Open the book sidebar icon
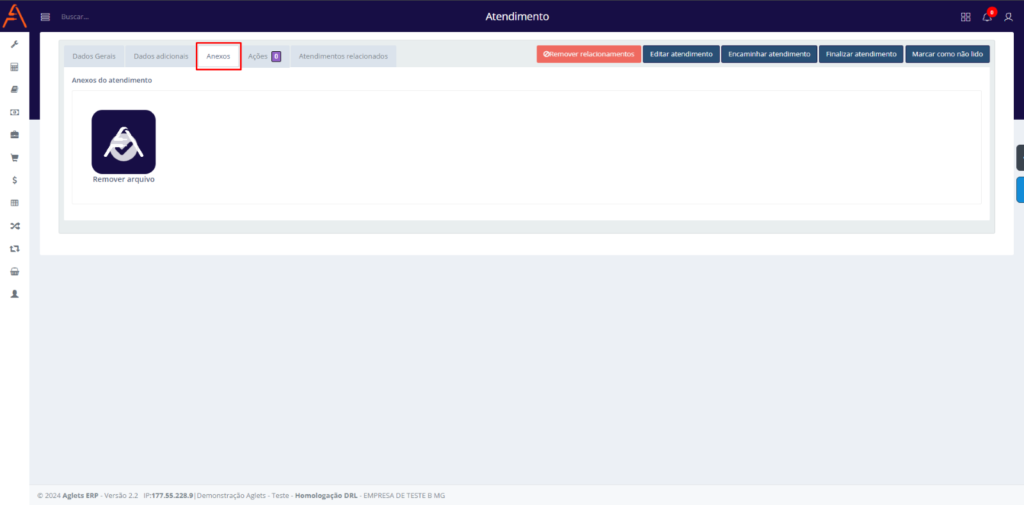This screenshot has width=1024, height=505. point(14,90)
